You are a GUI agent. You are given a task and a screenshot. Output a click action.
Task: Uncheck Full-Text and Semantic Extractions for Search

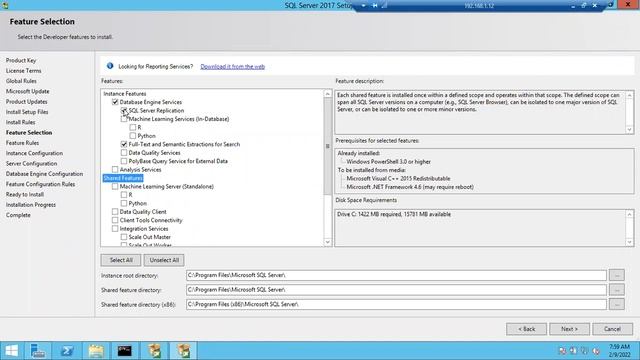click(124, 144)
